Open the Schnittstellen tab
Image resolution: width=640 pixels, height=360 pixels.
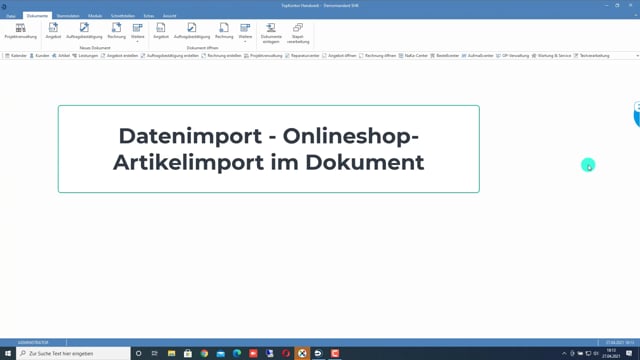pos(123,16)
